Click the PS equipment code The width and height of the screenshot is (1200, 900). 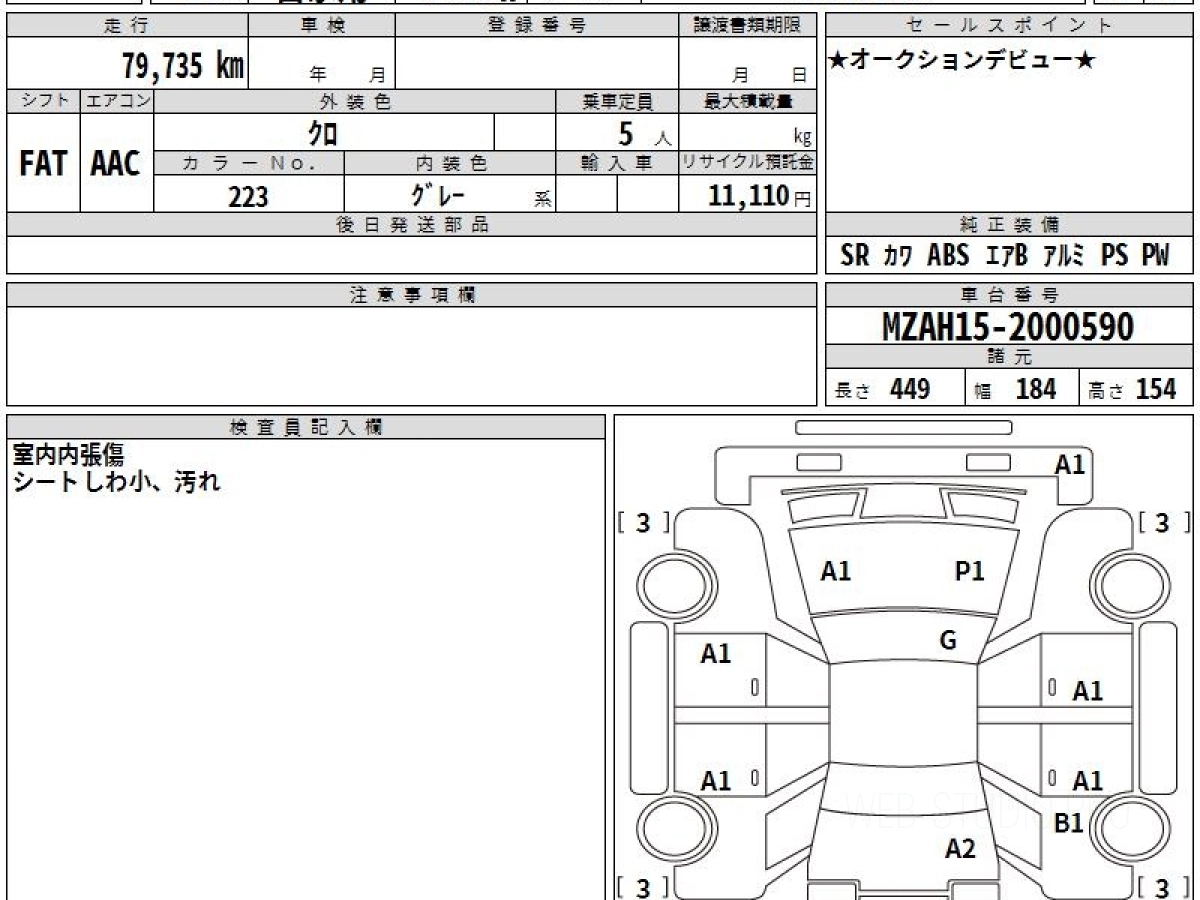[1114, 256]
